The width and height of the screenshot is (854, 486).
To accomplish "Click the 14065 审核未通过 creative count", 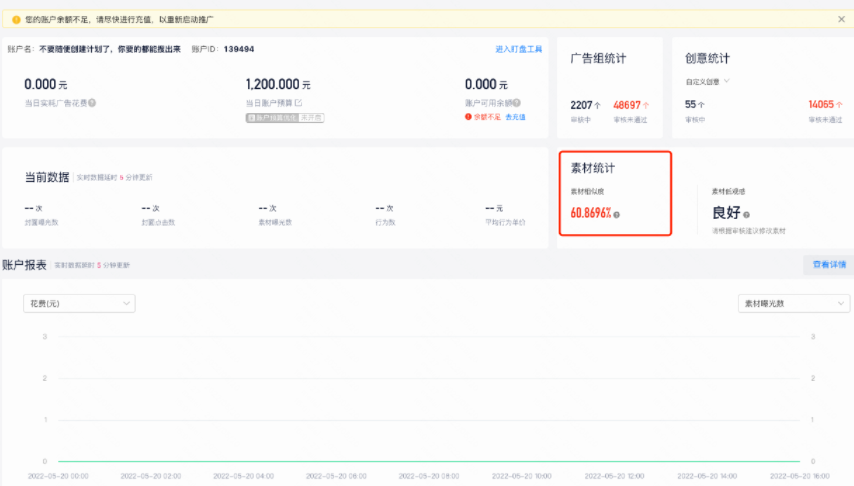I will [824, 105].
